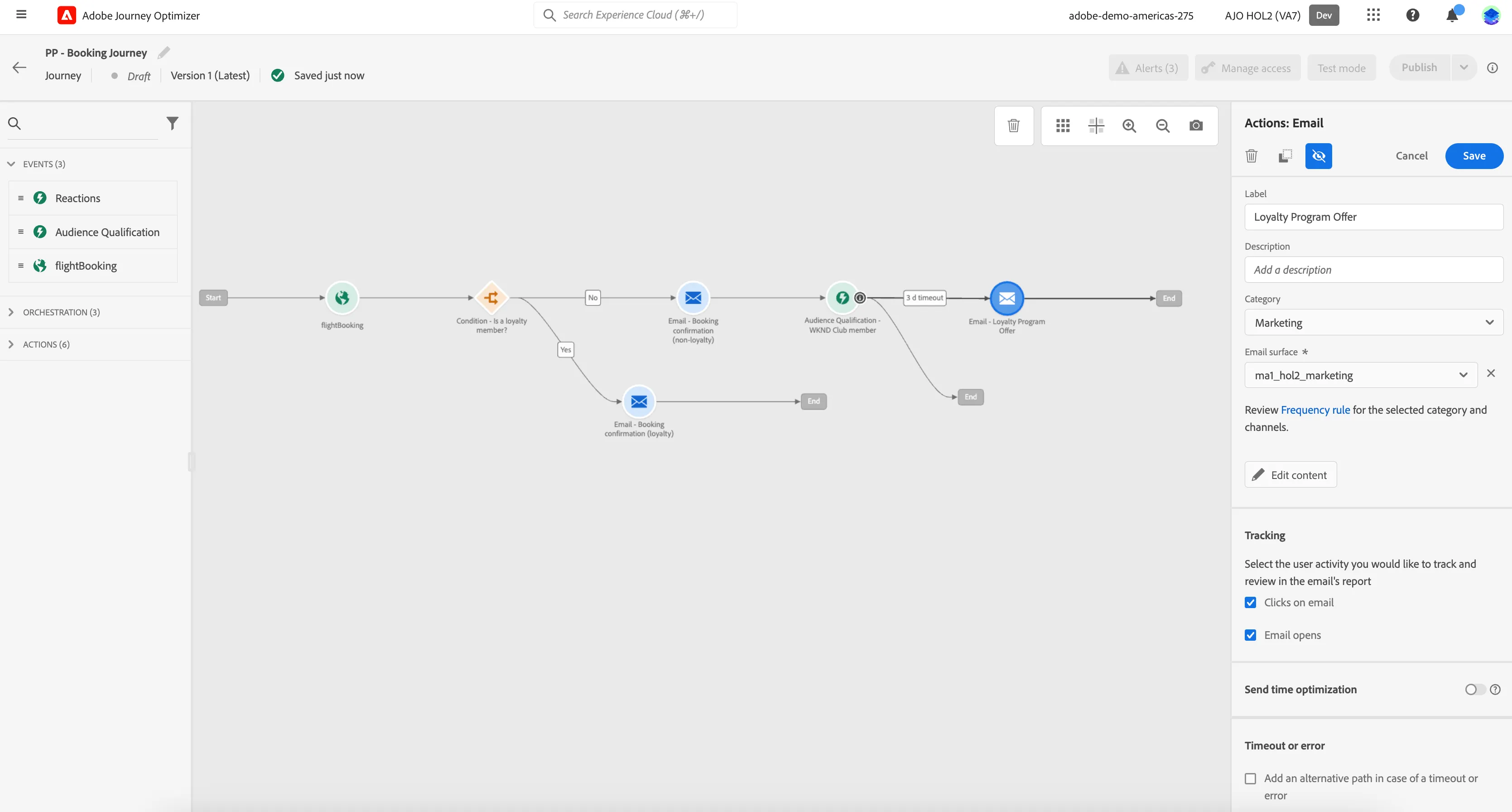Click the Yes path label
This screenshot has height=812, width=1512.
coord(565,349)
